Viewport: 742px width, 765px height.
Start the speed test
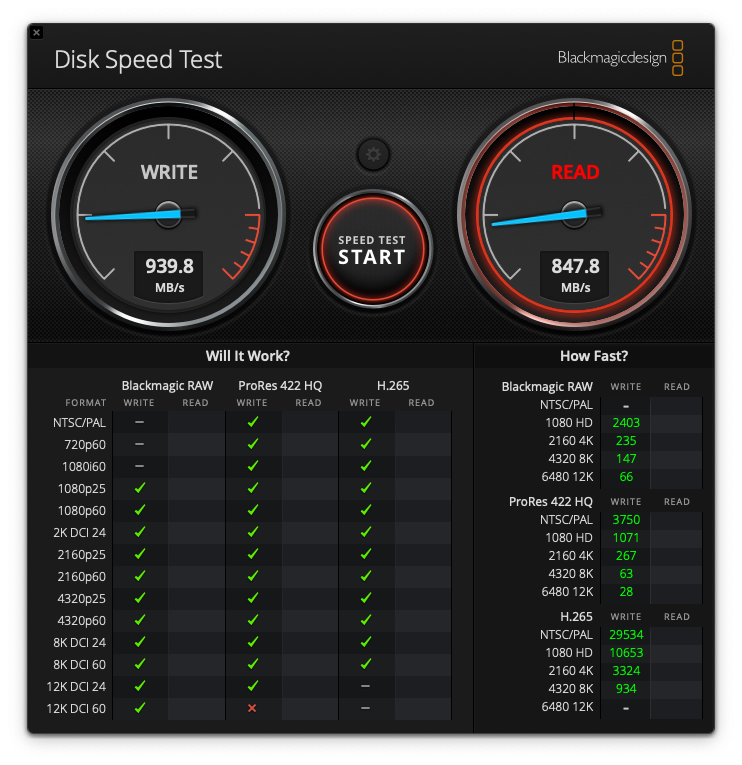tap(372, 249)
